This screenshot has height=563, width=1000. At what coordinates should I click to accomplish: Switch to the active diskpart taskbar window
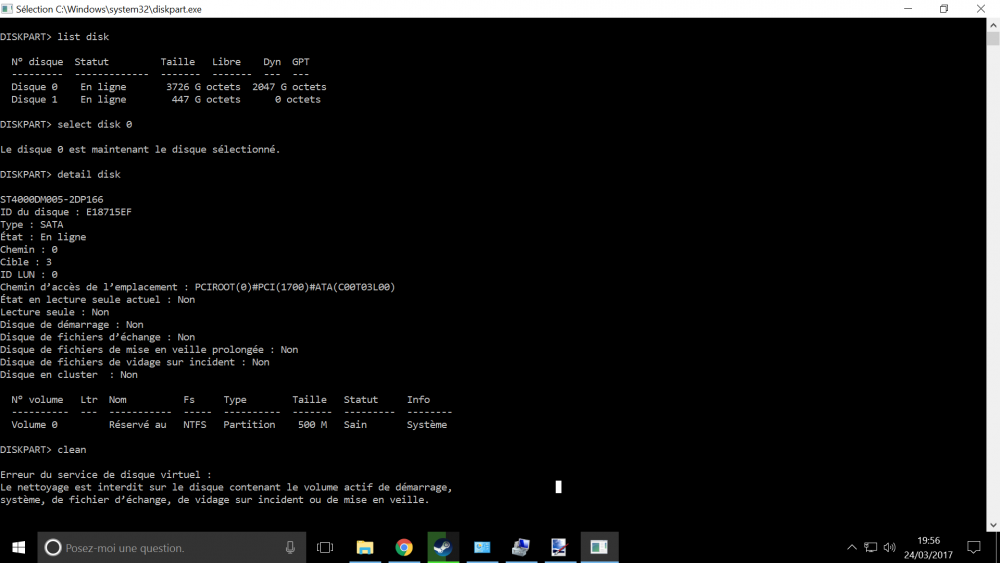click(x=599, y=547)
